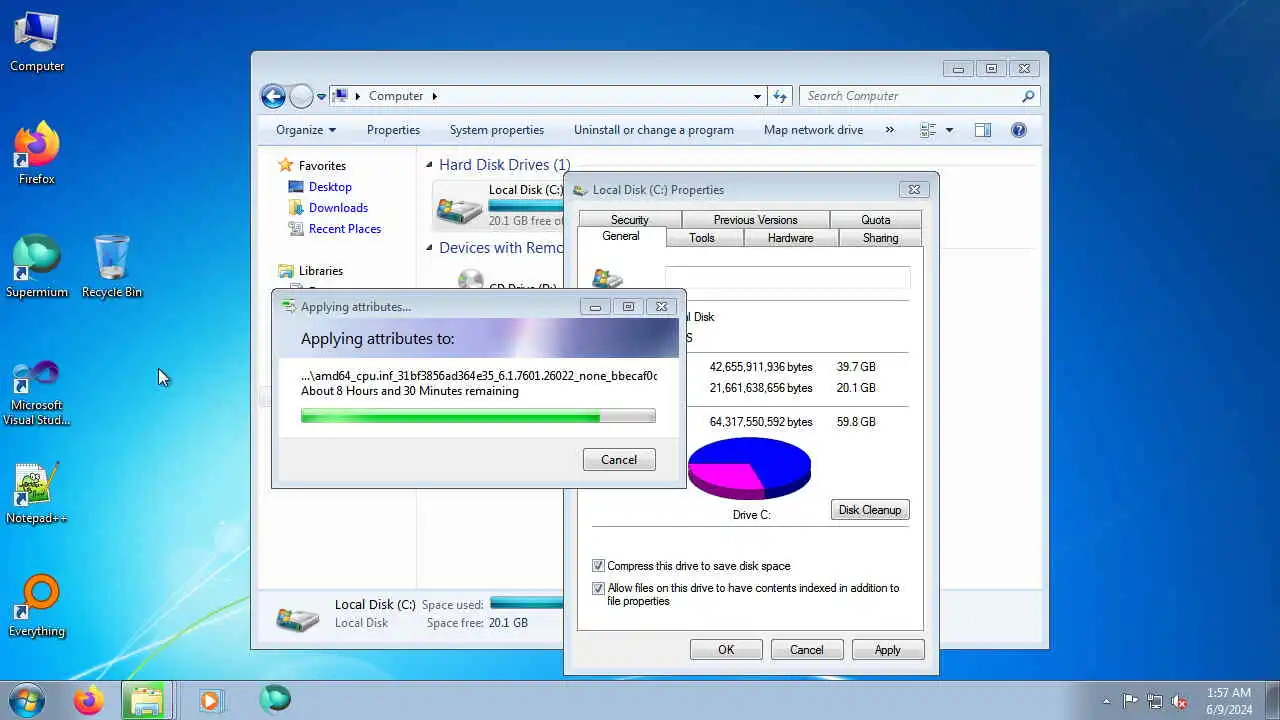
Task: Select the Local Disk (C:) drive icon
Action: [459, 207]
